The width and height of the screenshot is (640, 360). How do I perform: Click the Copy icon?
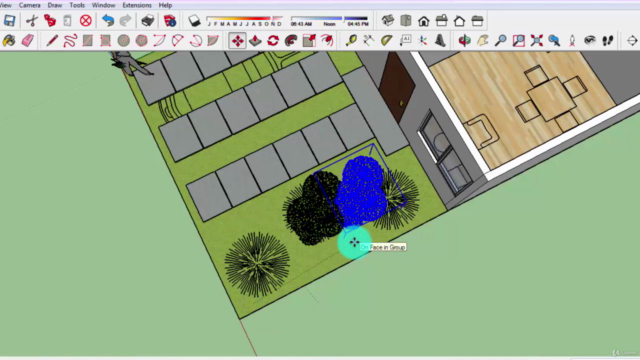tap(49, 20)
